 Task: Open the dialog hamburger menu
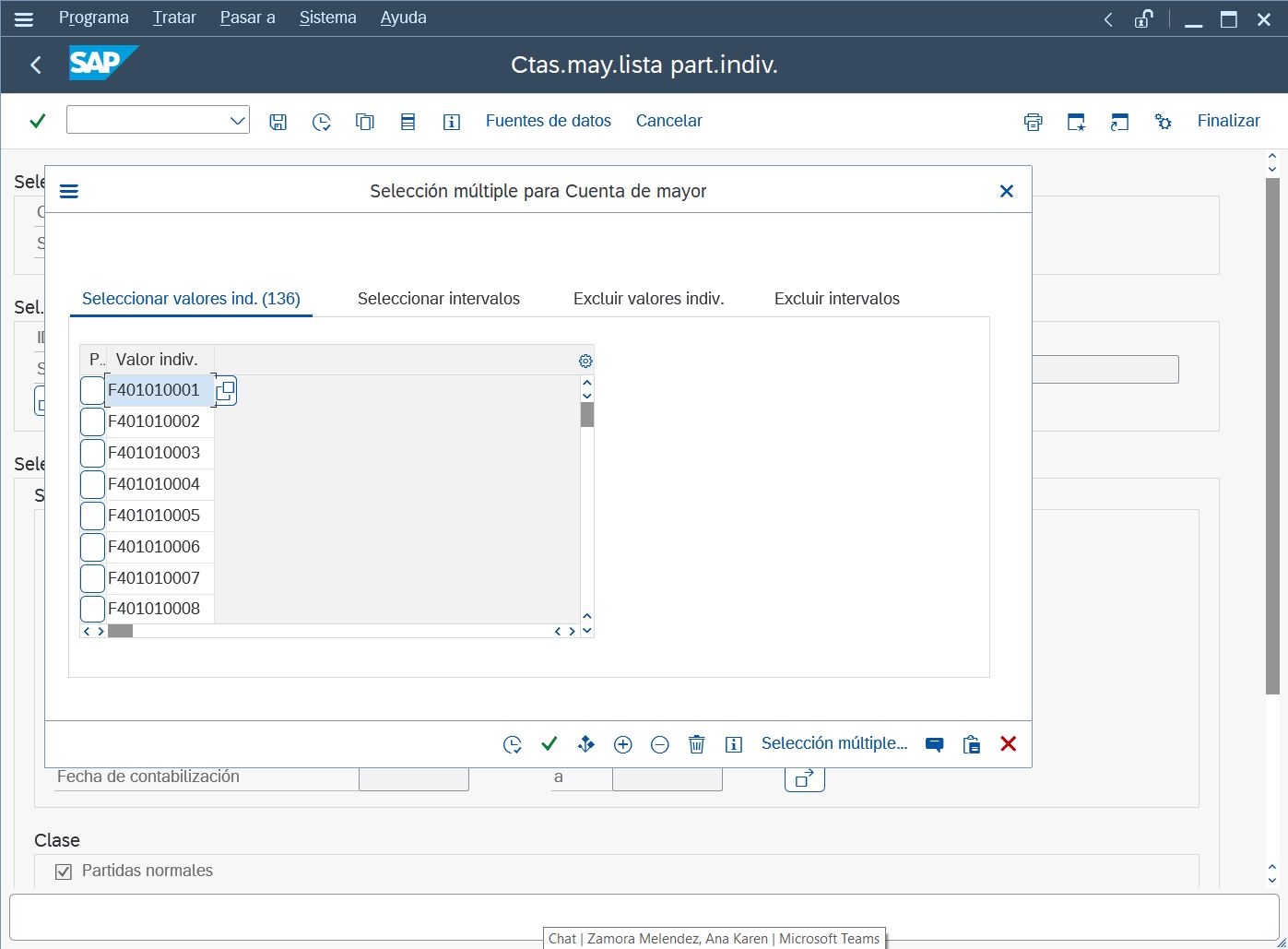tap(69, 191)
